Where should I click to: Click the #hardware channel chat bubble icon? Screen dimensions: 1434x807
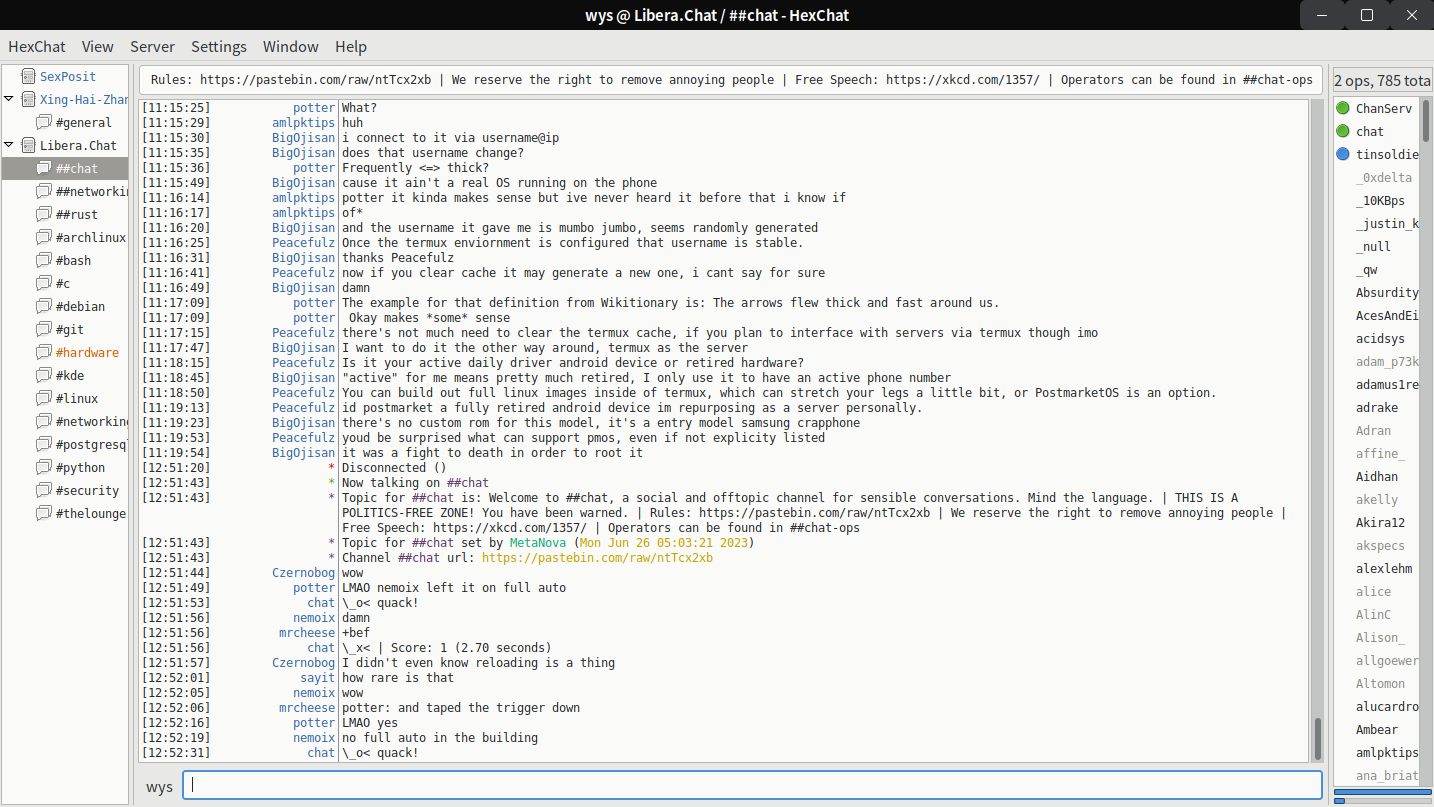tap(43, 352)
